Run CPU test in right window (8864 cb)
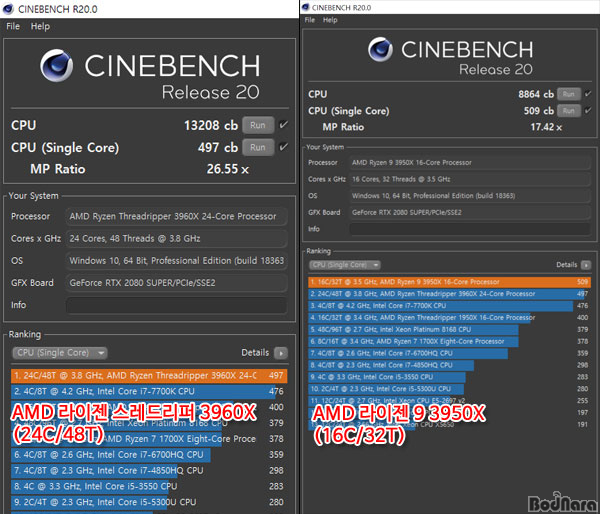 click(x=569, y=94)
